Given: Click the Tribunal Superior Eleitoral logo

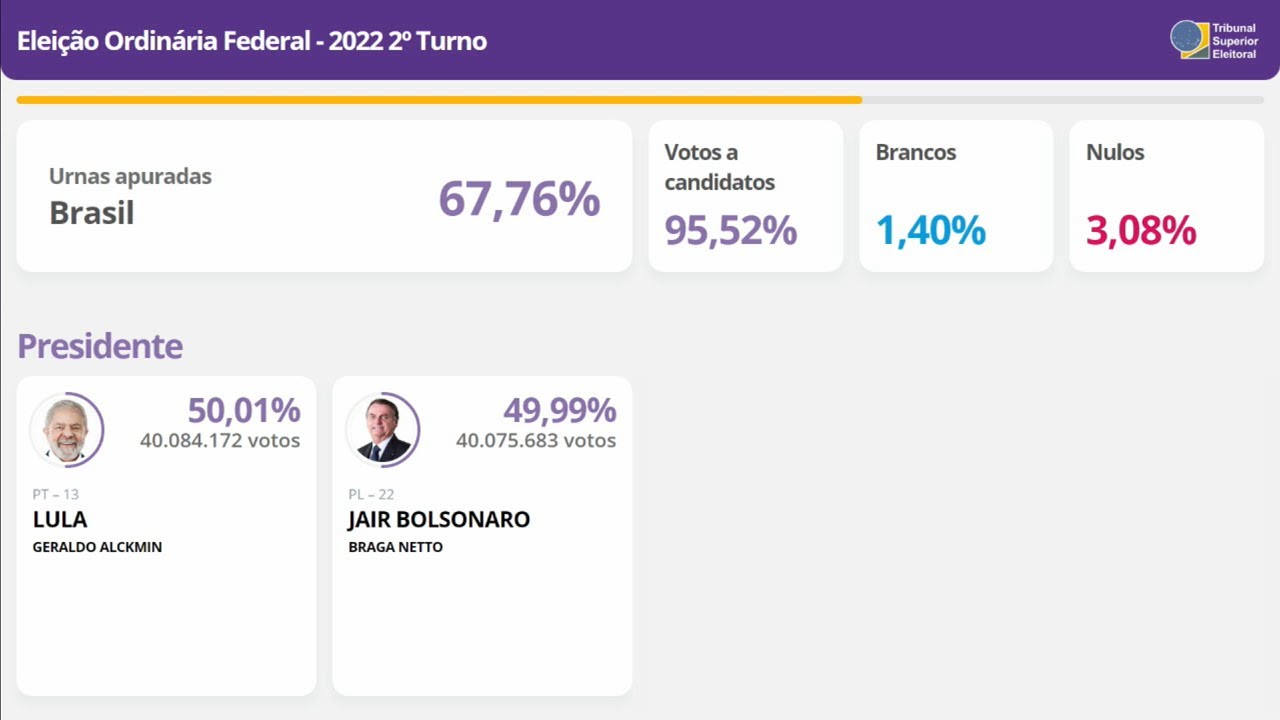Looking at the screenshot, I should coord(1213,40).
